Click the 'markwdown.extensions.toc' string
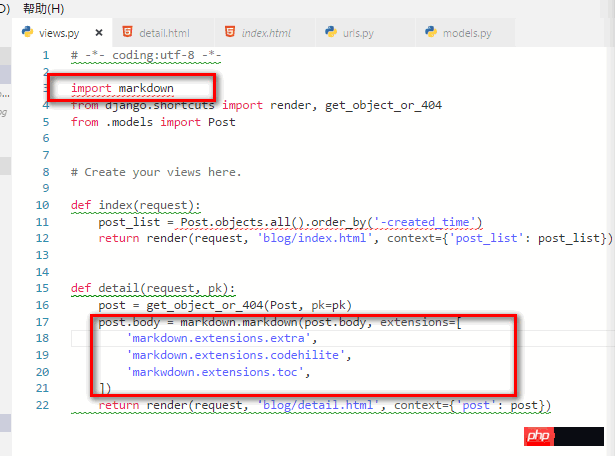615x456 pixels. 215,372
